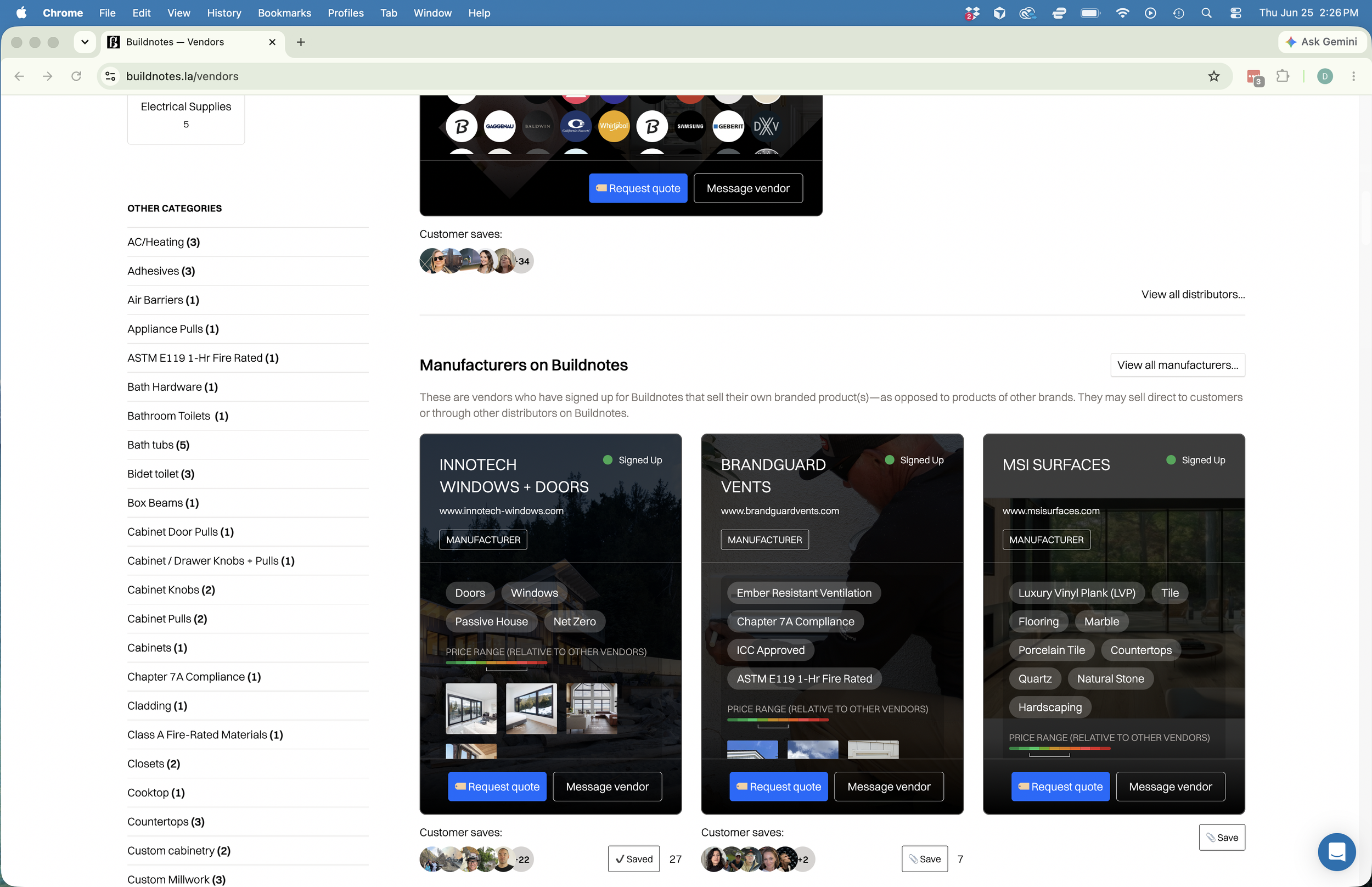Select the Luxury Vinyl Plank (LVP) tag
This screenshot has height=887, width=1372.
(x=1076, y=593)
